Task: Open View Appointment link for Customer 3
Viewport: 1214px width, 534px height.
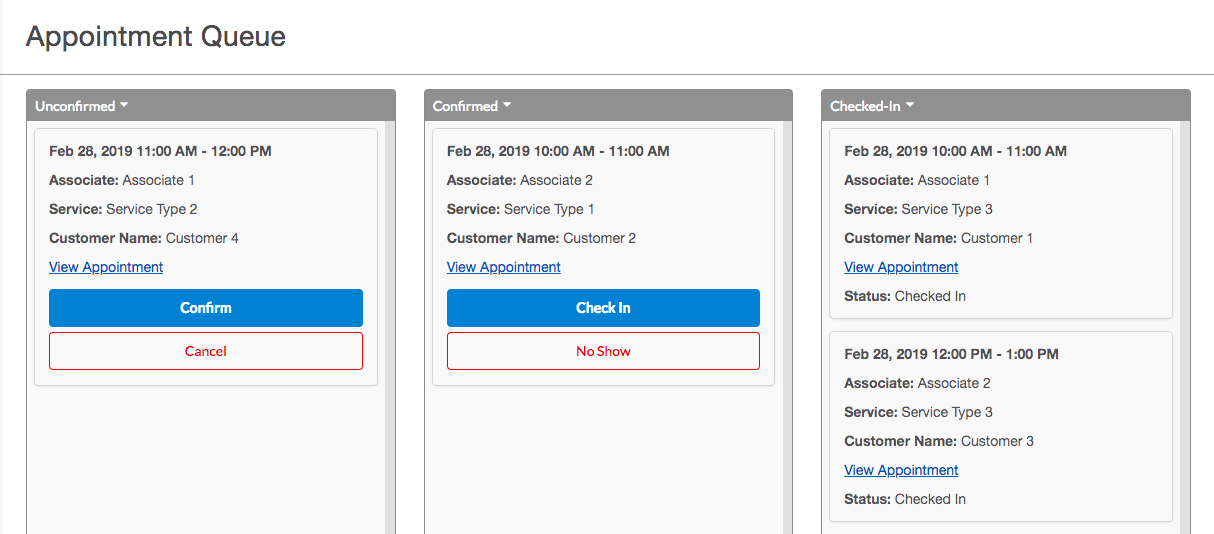Action: click(x=901, y=470)
